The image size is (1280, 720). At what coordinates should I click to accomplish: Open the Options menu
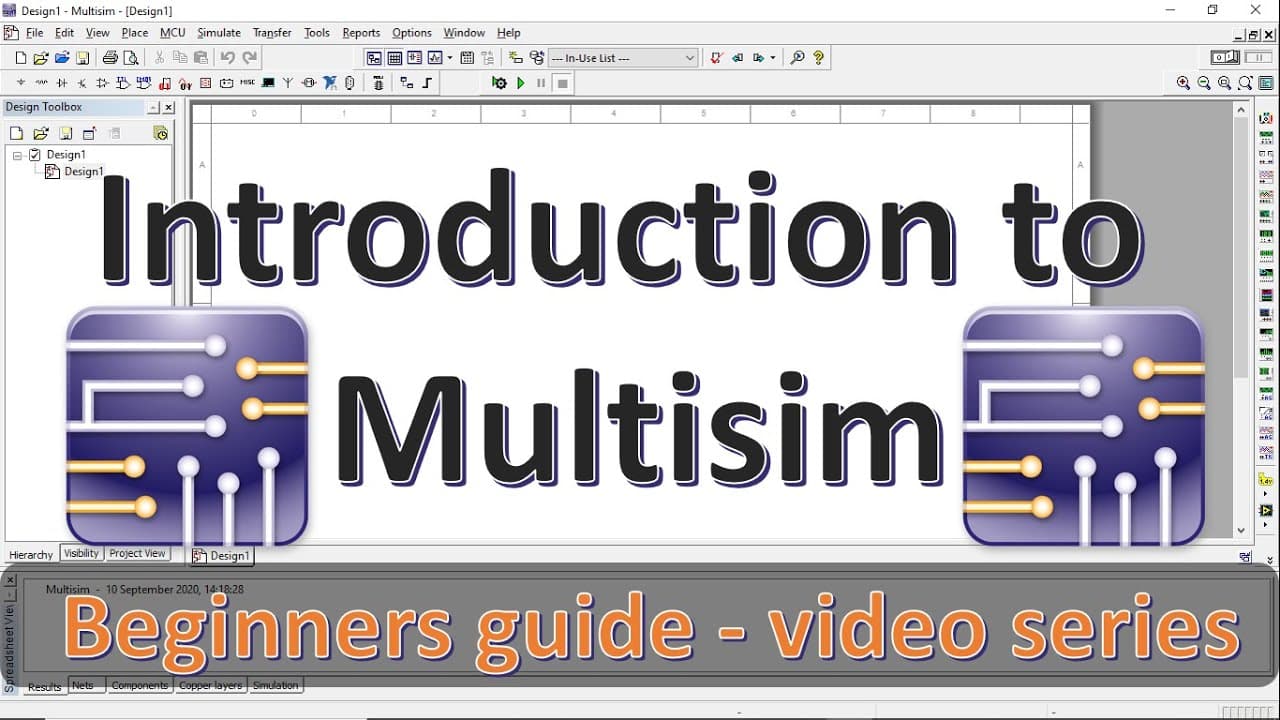pos(412,33)
